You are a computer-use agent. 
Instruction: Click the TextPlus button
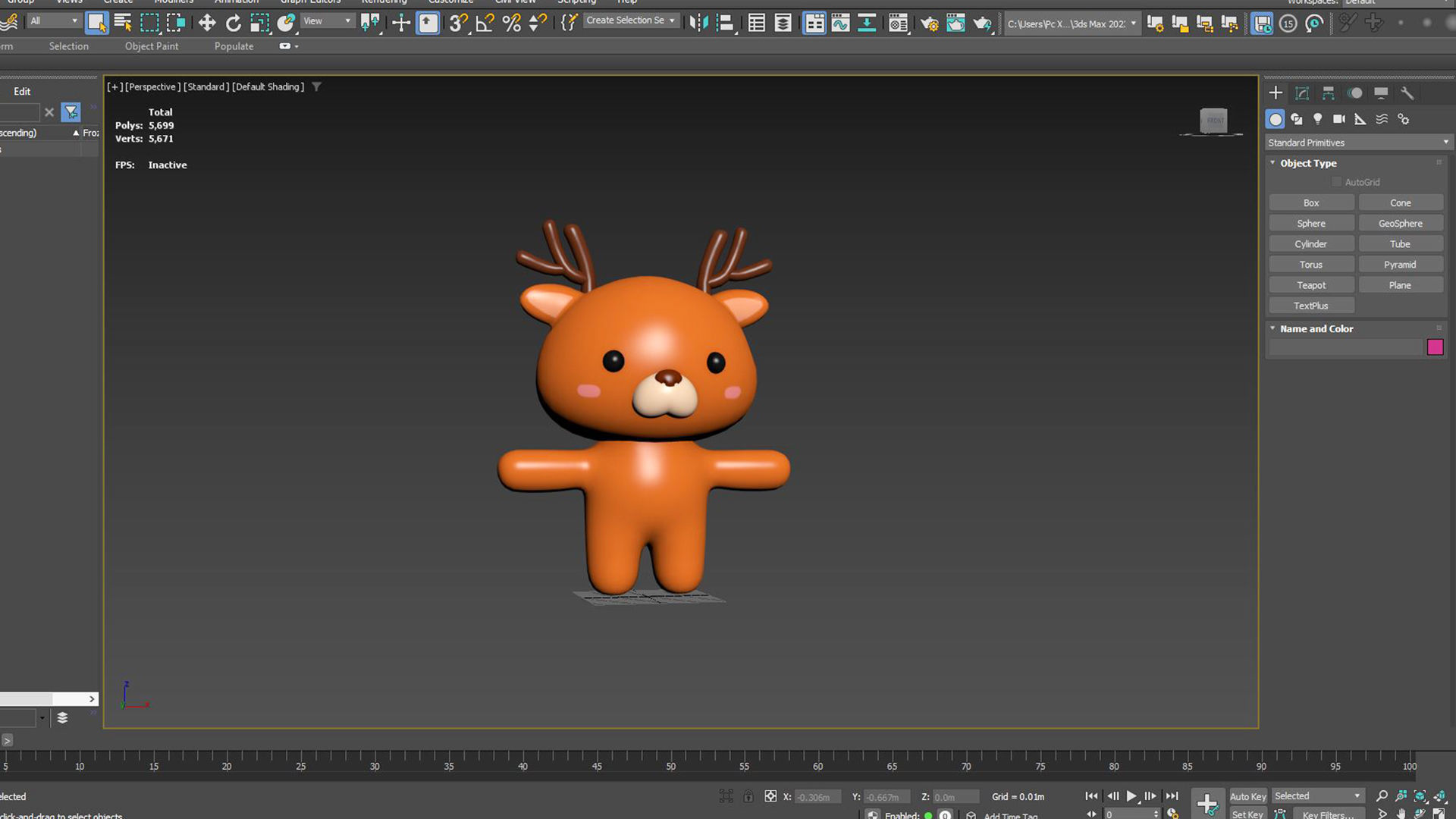[1311, 306]
